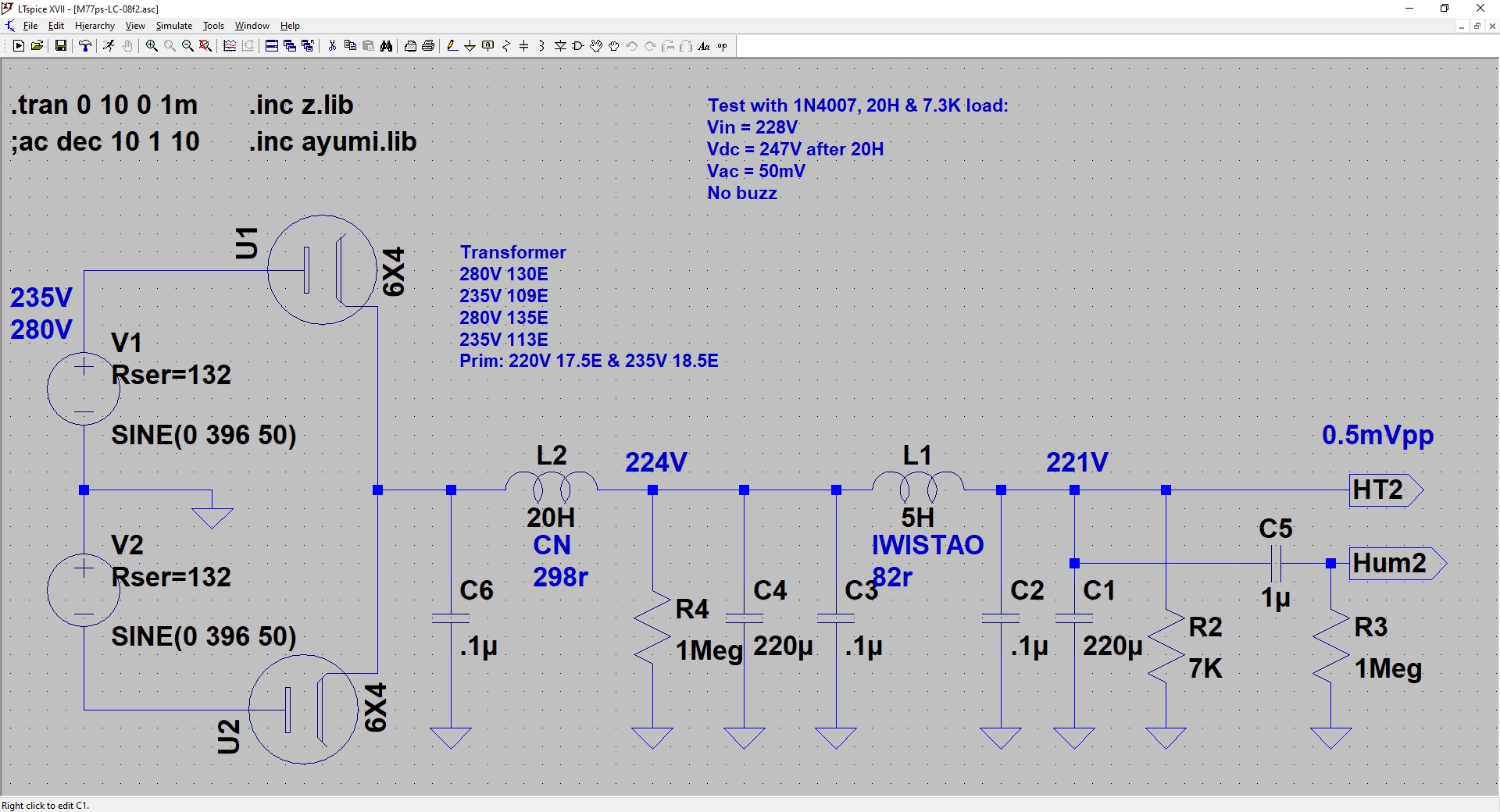1500x812 pixels.
Task: Select the Place Resistor tool
Action: pos(506,46)
